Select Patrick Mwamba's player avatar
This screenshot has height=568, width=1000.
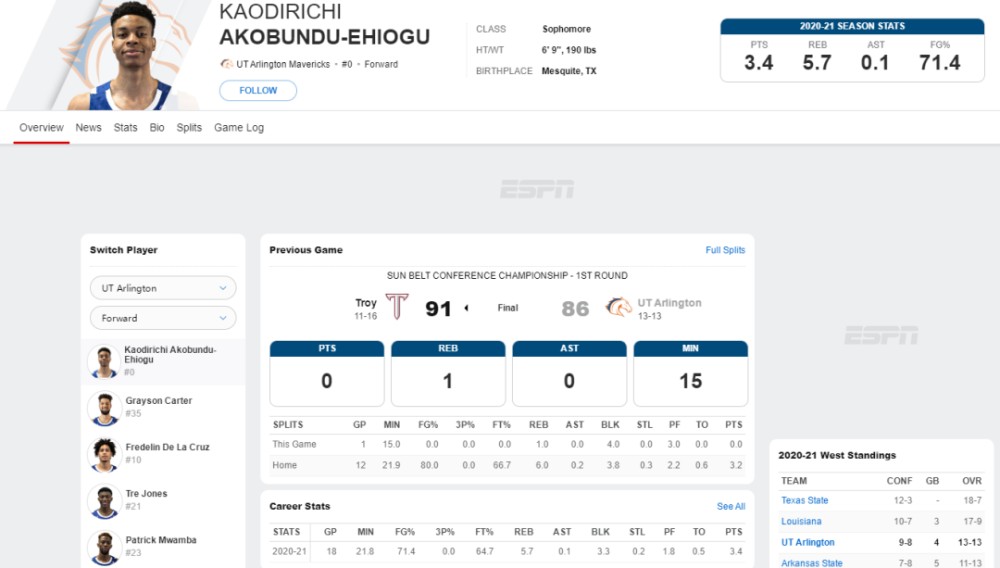point(104,548)
